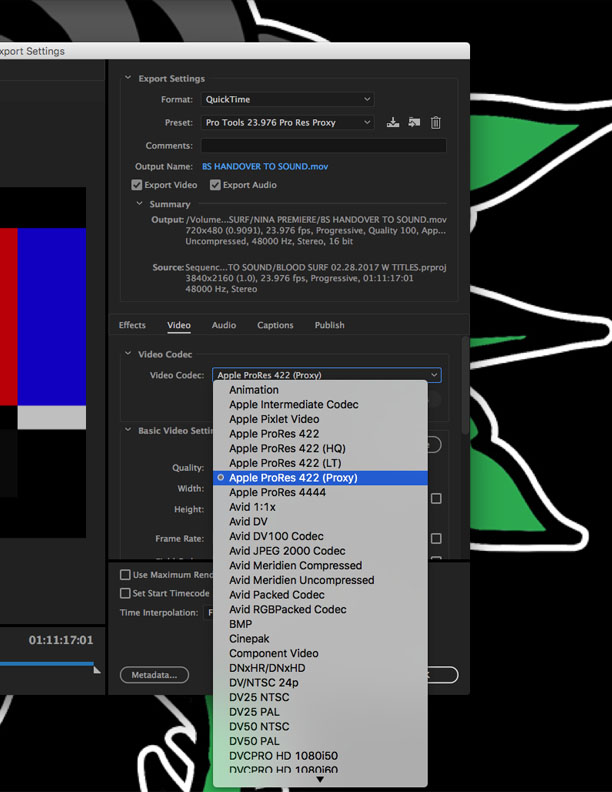Switch to the Audio tab
This screenshot has height=792, width=612.
tap(224, 325)
